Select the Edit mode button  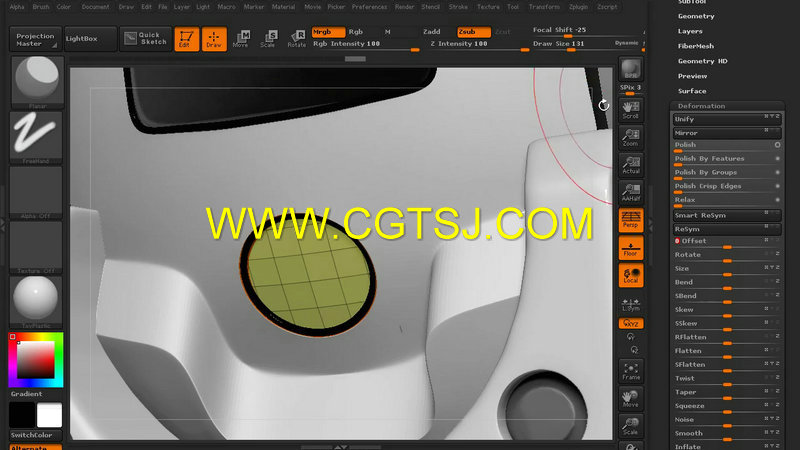[186, 39]
